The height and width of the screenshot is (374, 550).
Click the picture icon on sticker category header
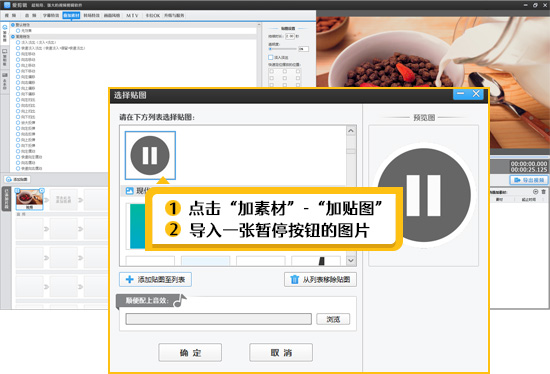pos(129,191)
